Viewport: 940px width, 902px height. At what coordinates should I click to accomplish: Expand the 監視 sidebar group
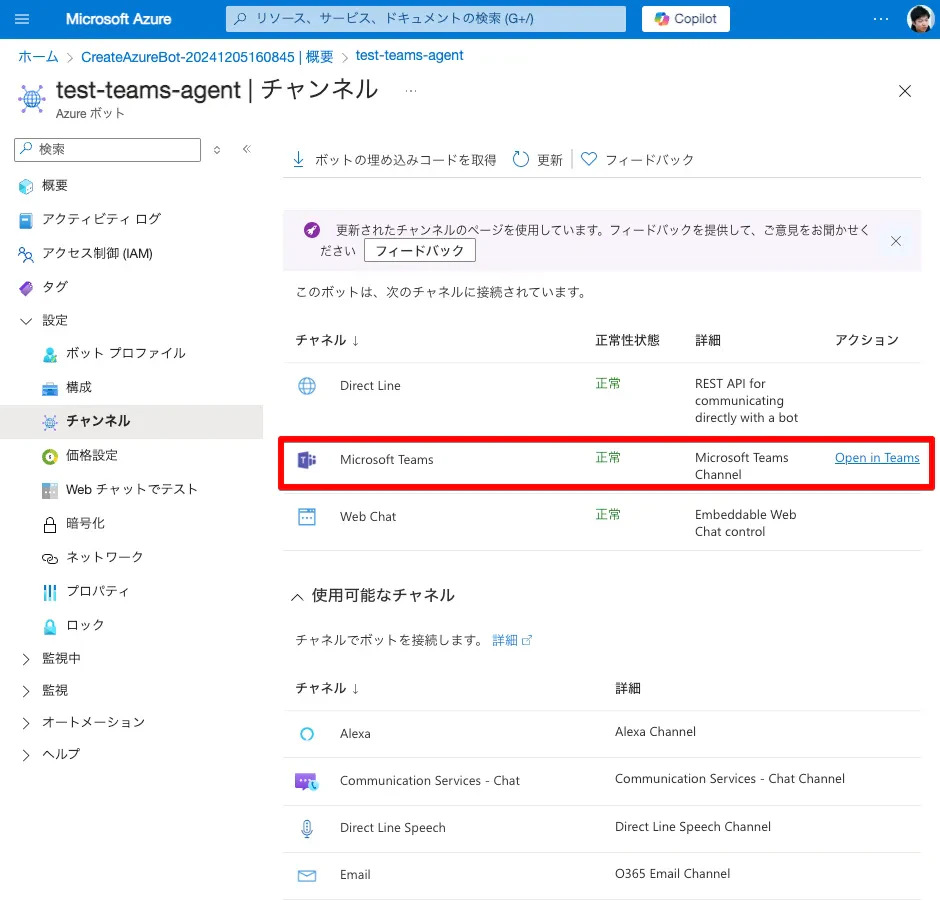click(26, 691)
